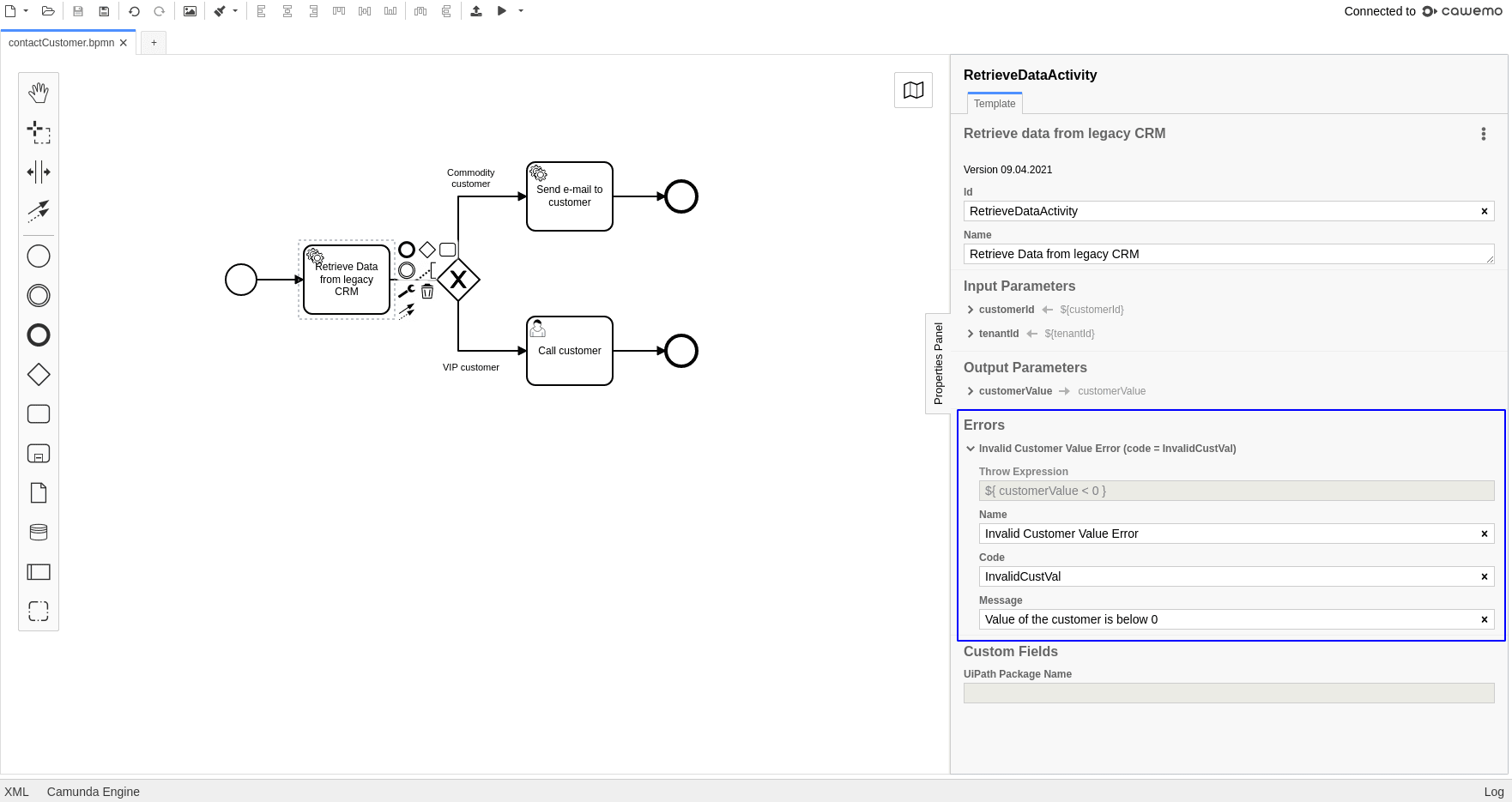Screen dimensions: 1512x802
Task: Distribute selected elements vertically
Action: pyautogui.click(x=446, y=11)
